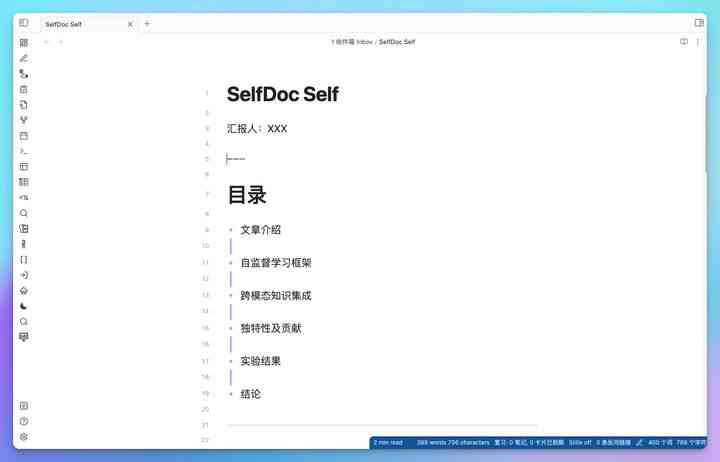
Task: Open the calendar icon in the ribbon
Action: [24, 136]
